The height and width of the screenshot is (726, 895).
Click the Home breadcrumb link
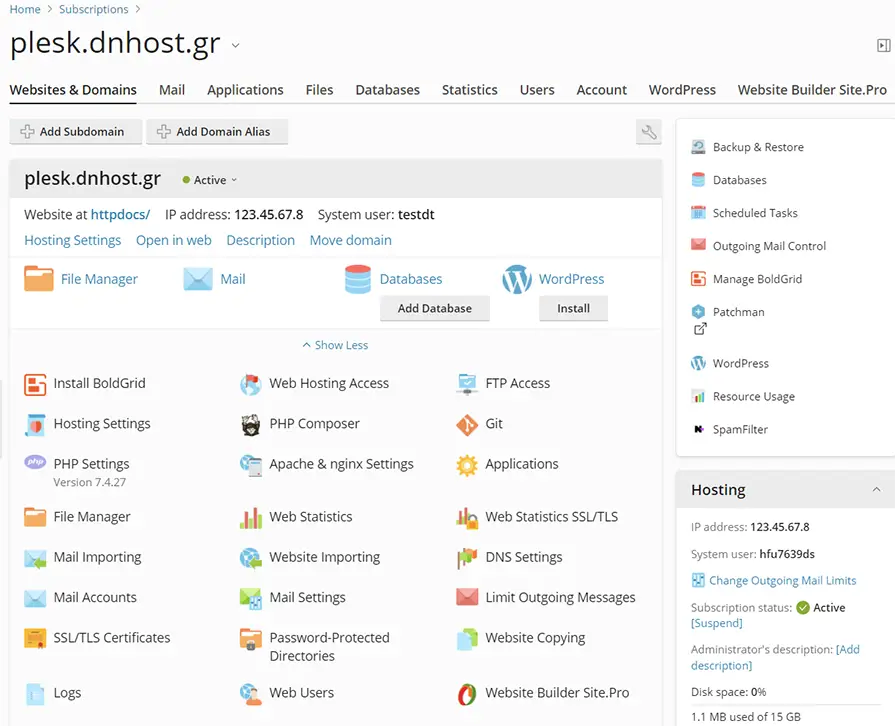click(25, 9)
